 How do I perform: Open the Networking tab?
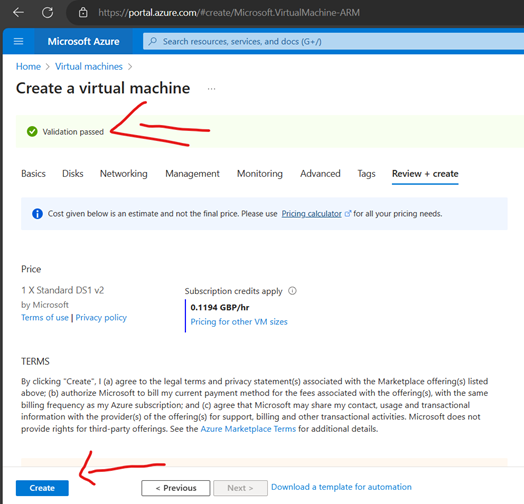[124, 174]
